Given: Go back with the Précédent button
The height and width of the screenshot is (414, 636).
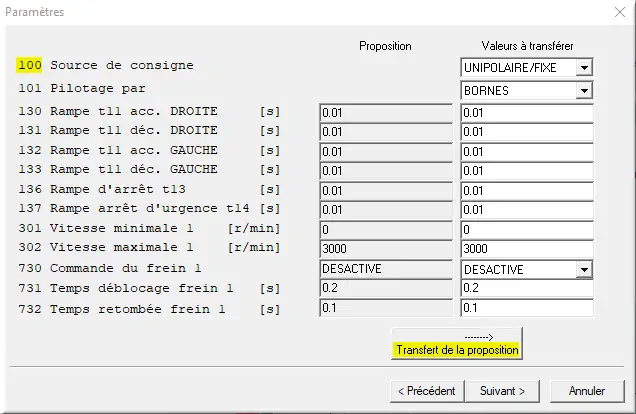Looking at the screenshot, I should (x=427, y=391).
